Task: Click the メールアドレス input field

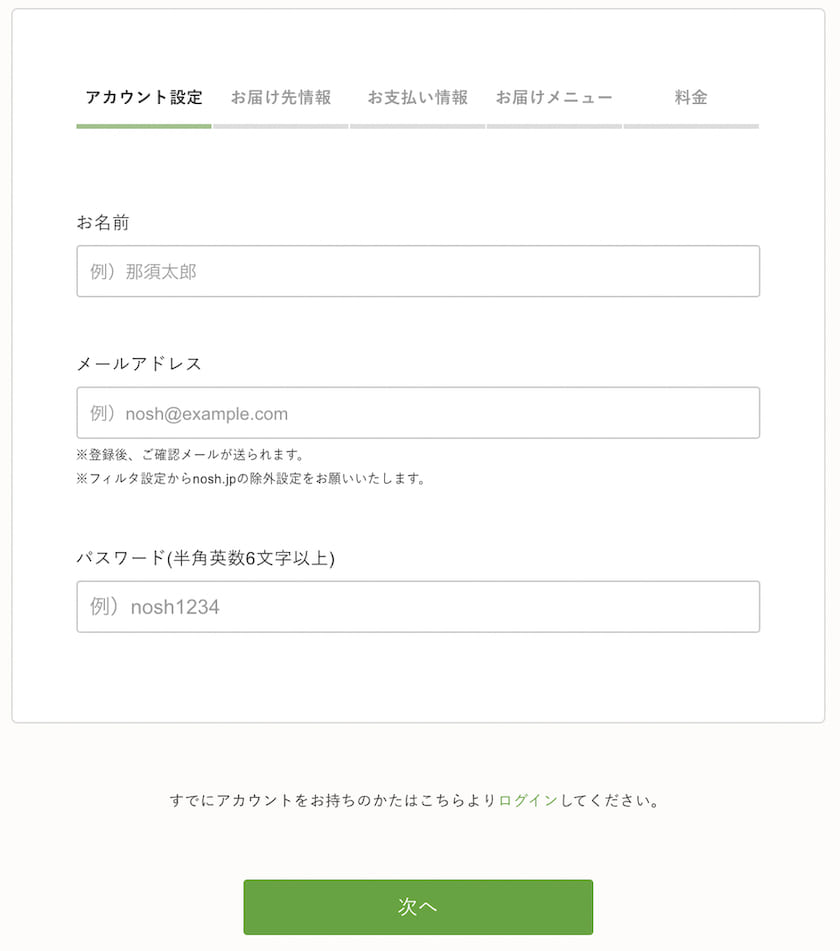Action: [x=418, y=412]
